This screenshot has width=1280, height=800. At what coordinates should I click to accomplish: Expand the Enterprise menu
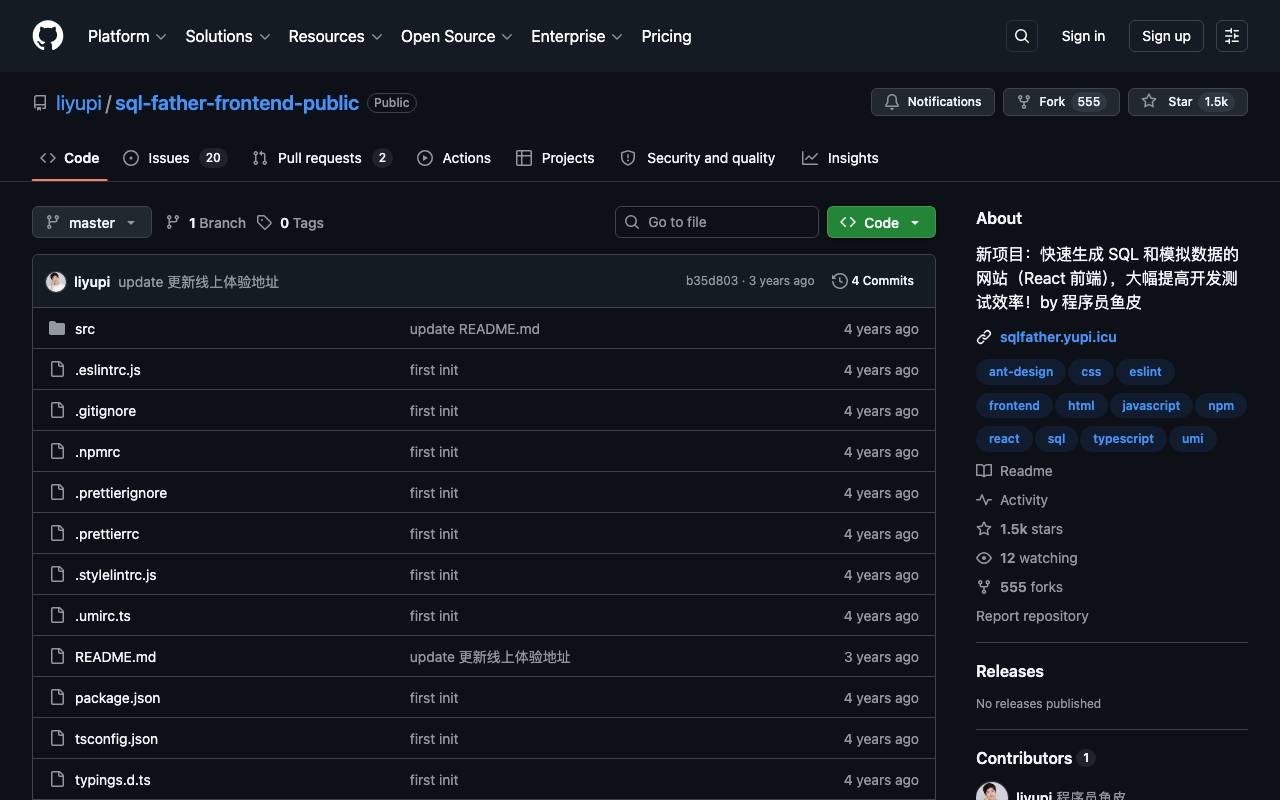click(577, 36)
